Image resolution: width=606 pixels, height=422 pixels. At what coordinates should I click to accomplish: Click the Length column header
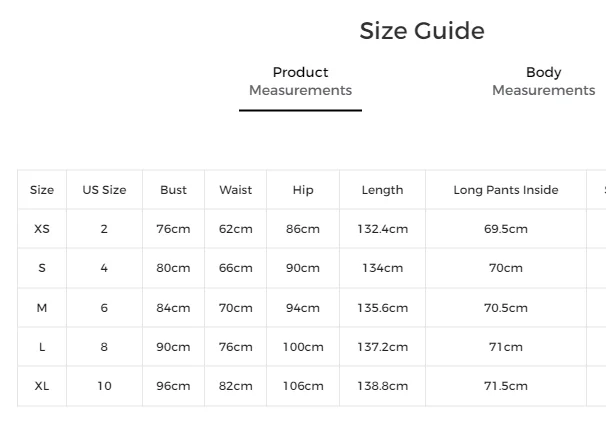382,190
